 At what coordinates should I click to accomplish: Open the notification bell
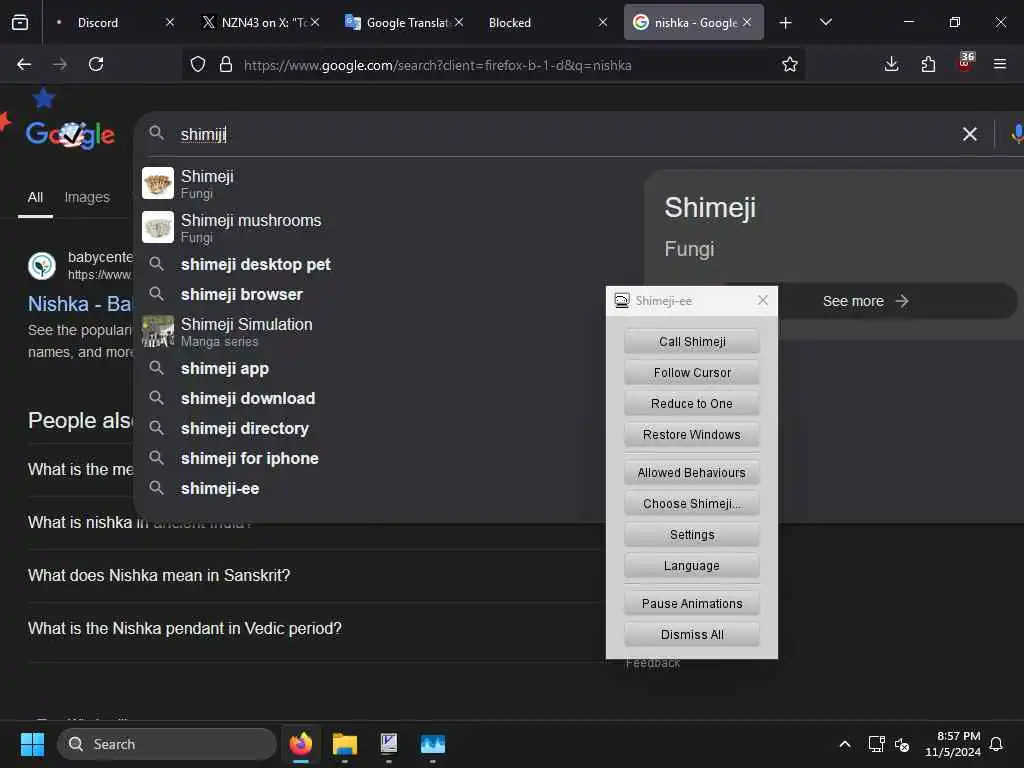click(x=997, y=744)
